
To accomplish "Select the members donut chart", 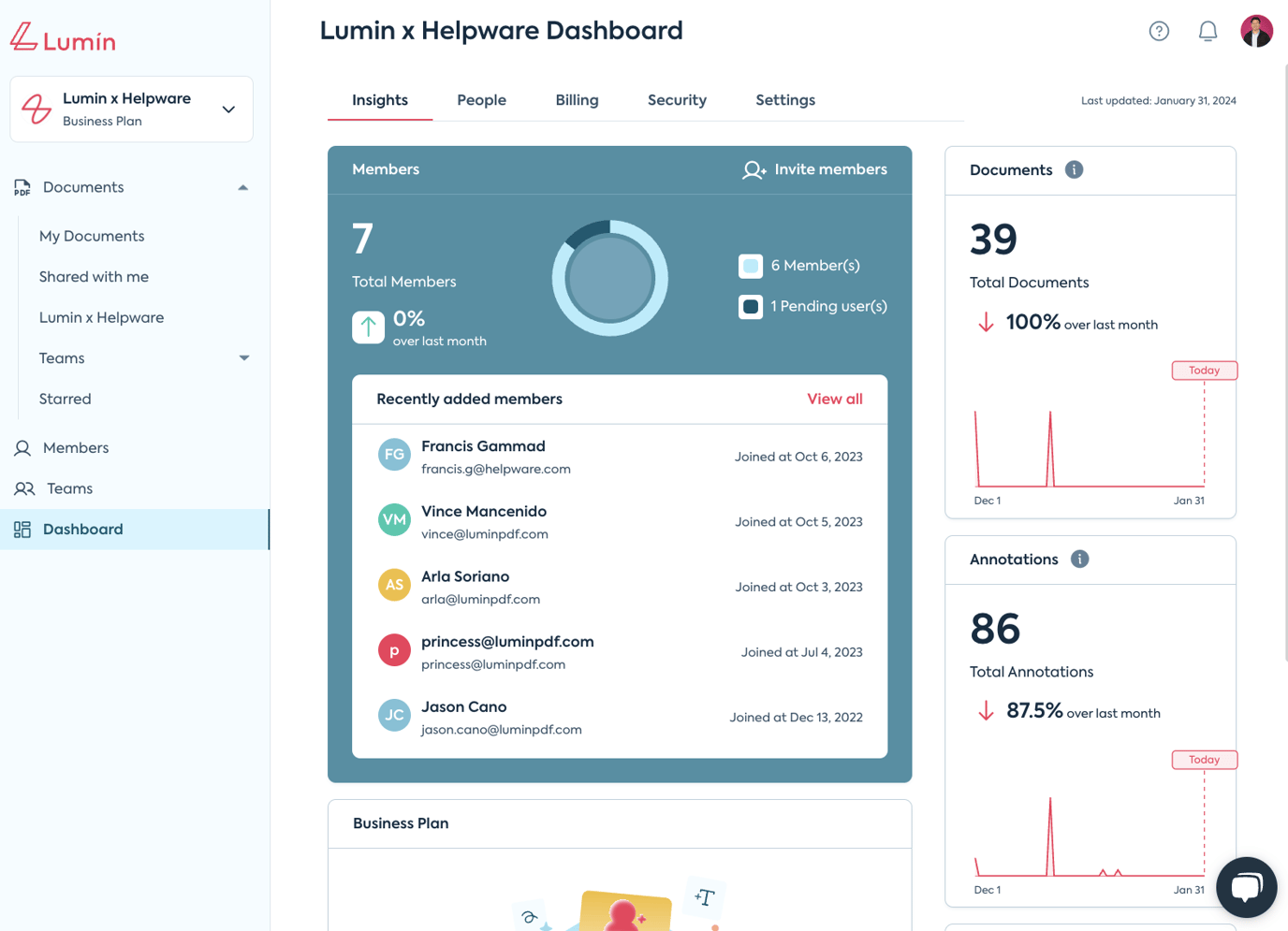I will 609,278.
